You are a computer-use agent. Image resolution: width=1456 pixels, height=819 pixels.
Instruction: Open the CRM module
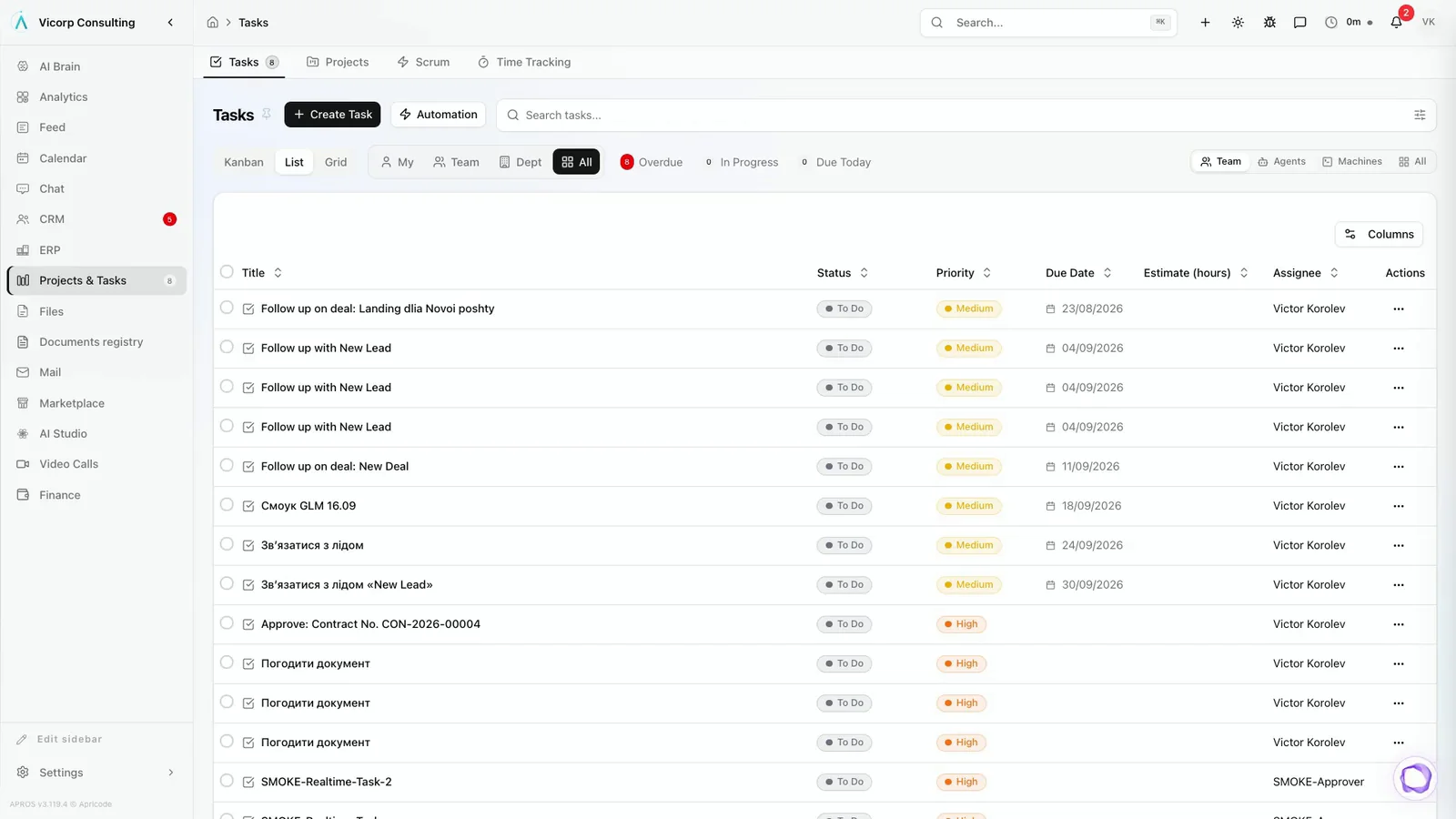point(96,219)
